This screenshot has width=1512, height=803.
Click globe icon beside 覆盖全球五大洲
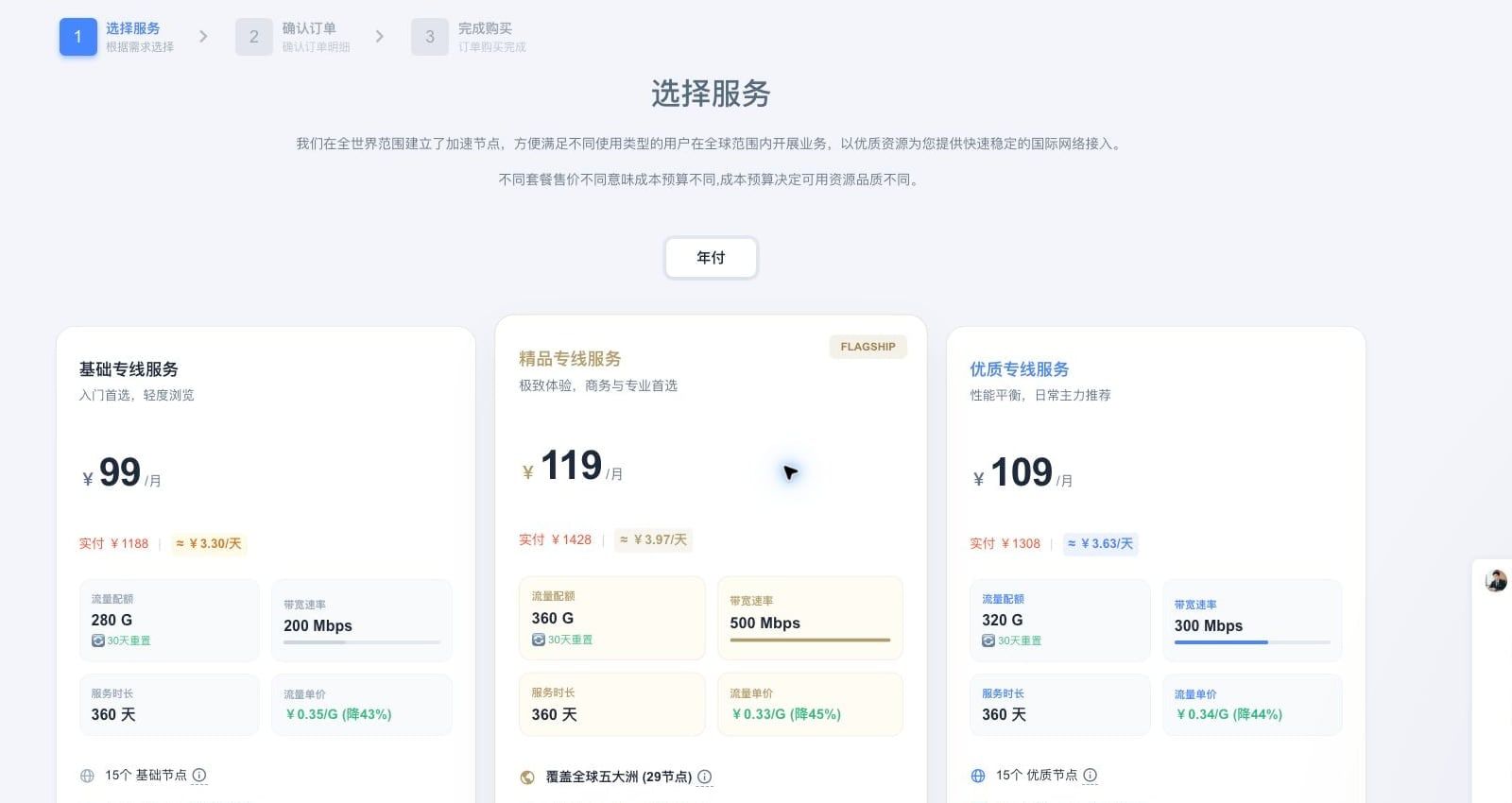[527, 777]
